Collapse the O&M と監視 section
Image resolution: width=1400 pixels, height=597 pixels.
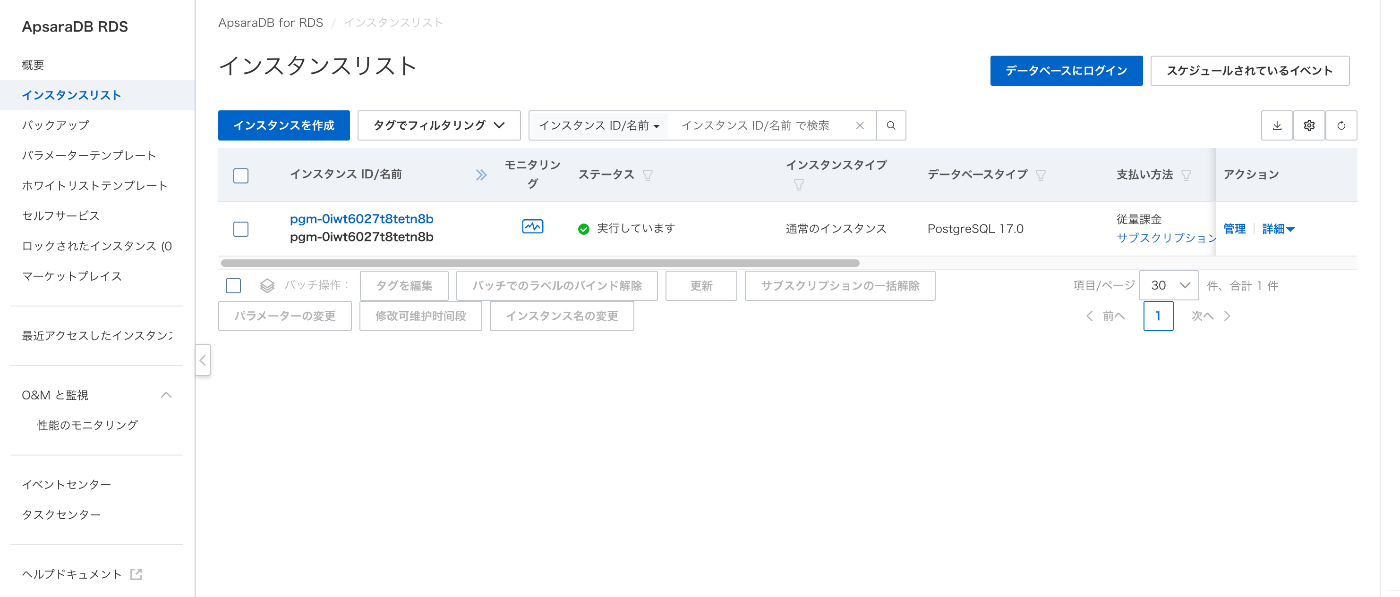click(x=167, y=395)
